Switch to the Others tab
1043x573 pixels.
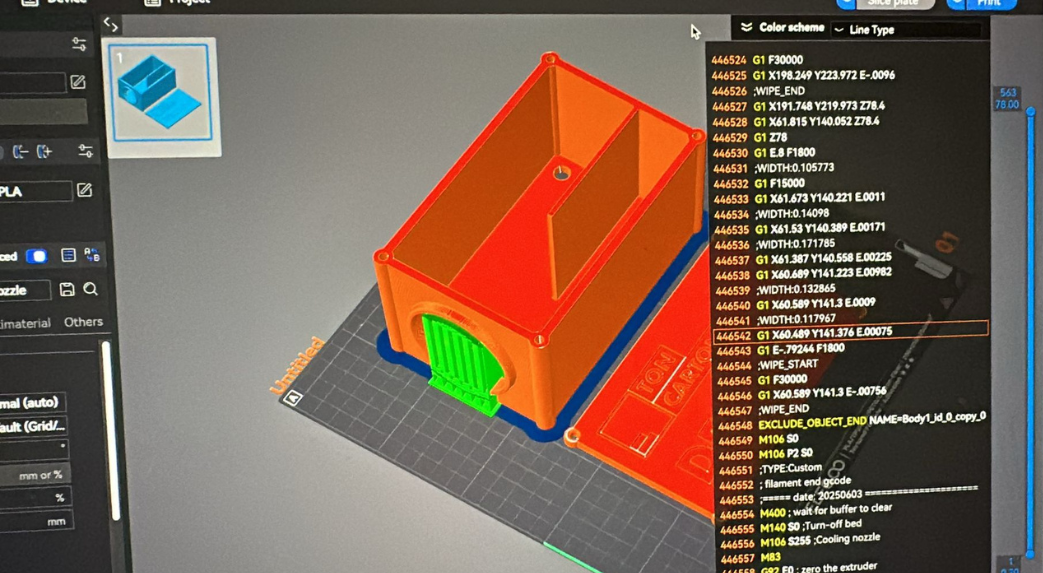[83, 322]
